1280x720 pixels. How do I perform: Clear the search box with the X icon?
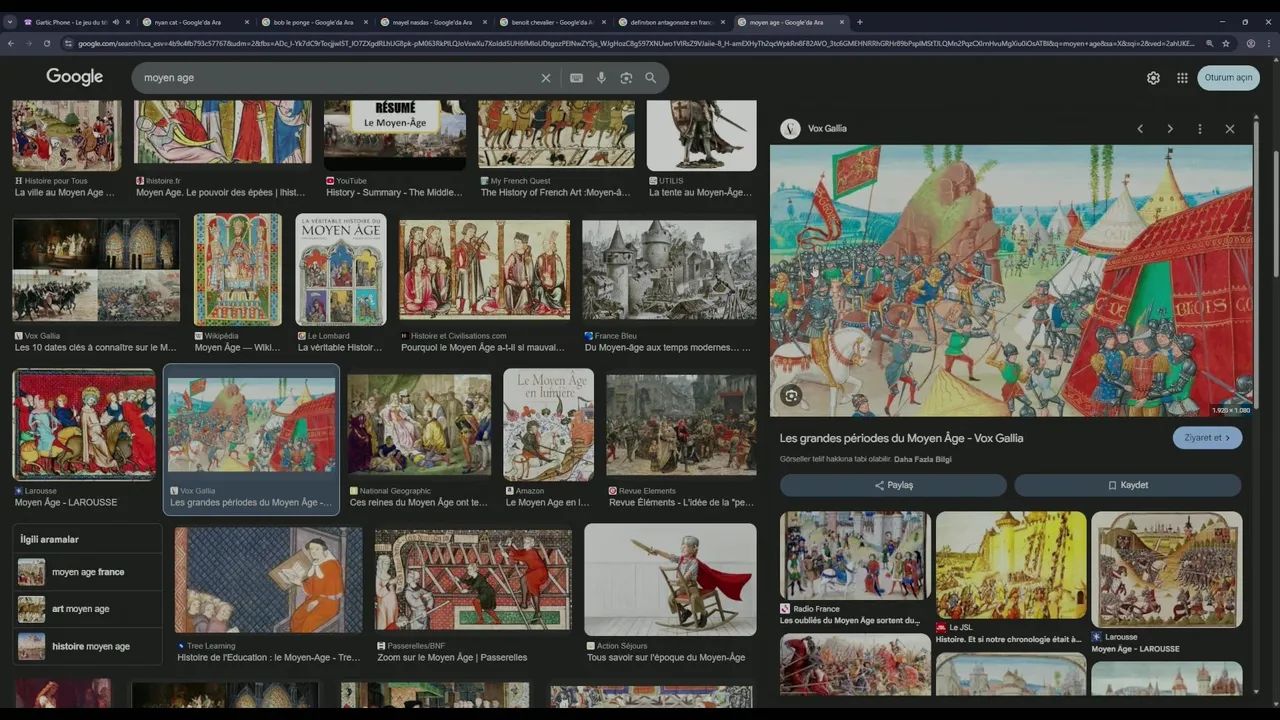click(x=546, y=78)
